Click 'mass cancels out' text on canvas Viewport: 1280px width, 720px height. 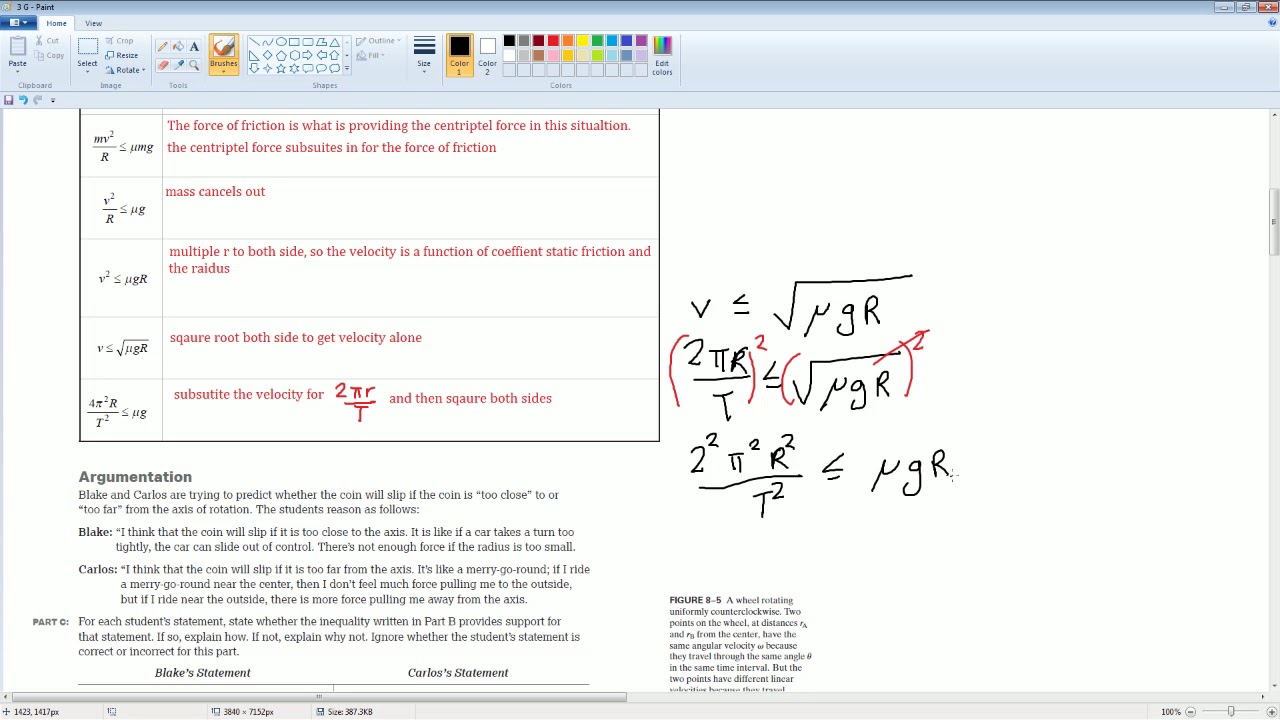tap(215, 192)
